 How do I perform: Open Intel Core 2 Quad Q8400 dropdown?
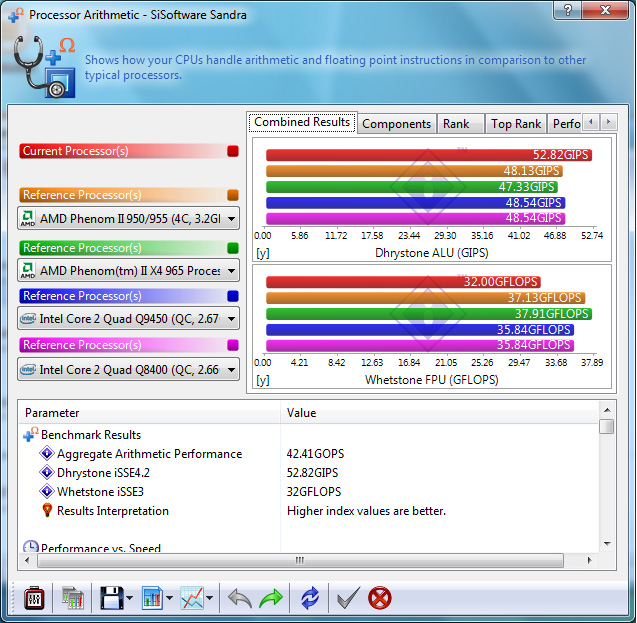[x=128, y=370]
